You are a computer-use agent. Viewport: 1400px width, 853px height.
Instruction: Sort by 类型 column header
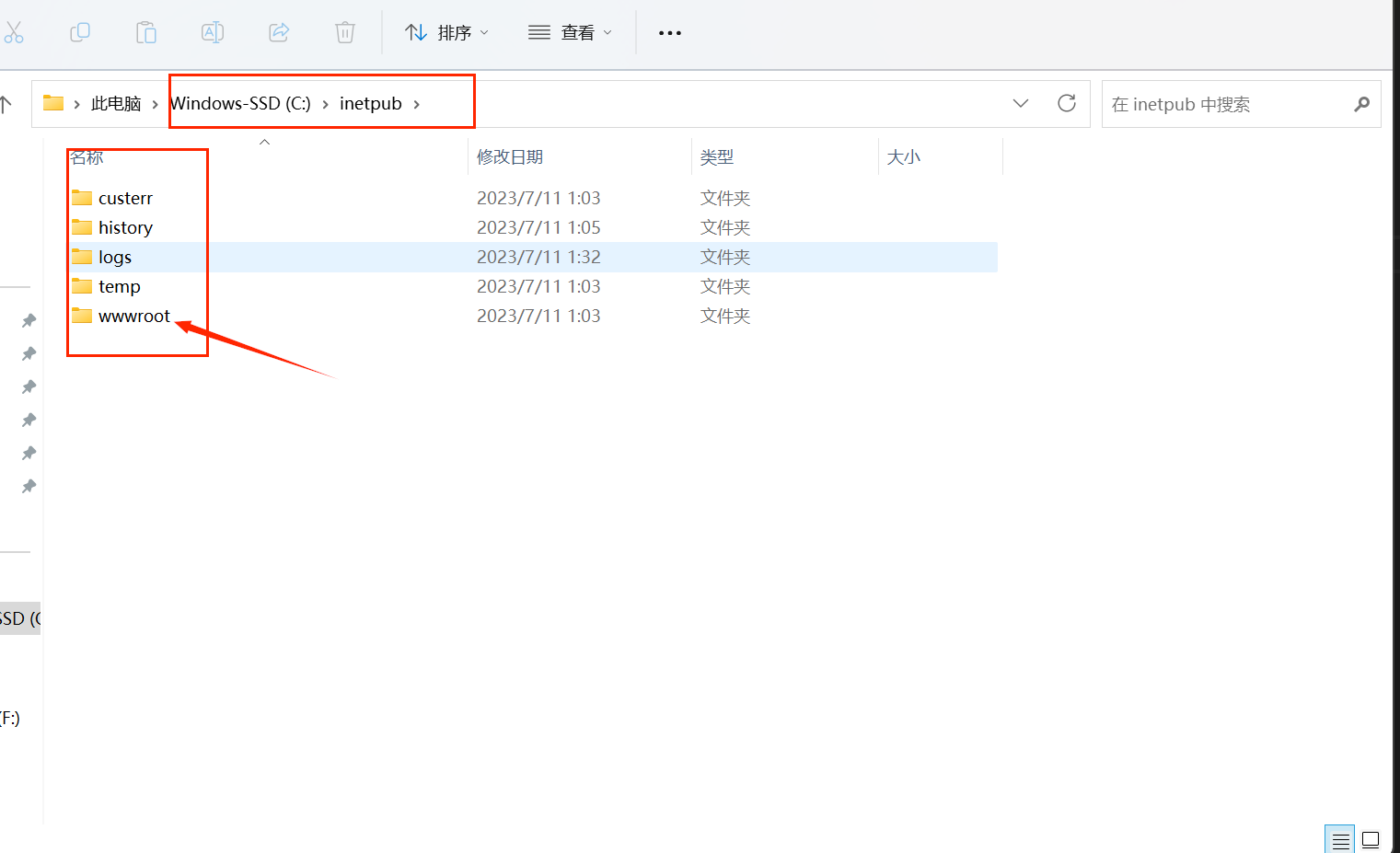tap(716, 156)
